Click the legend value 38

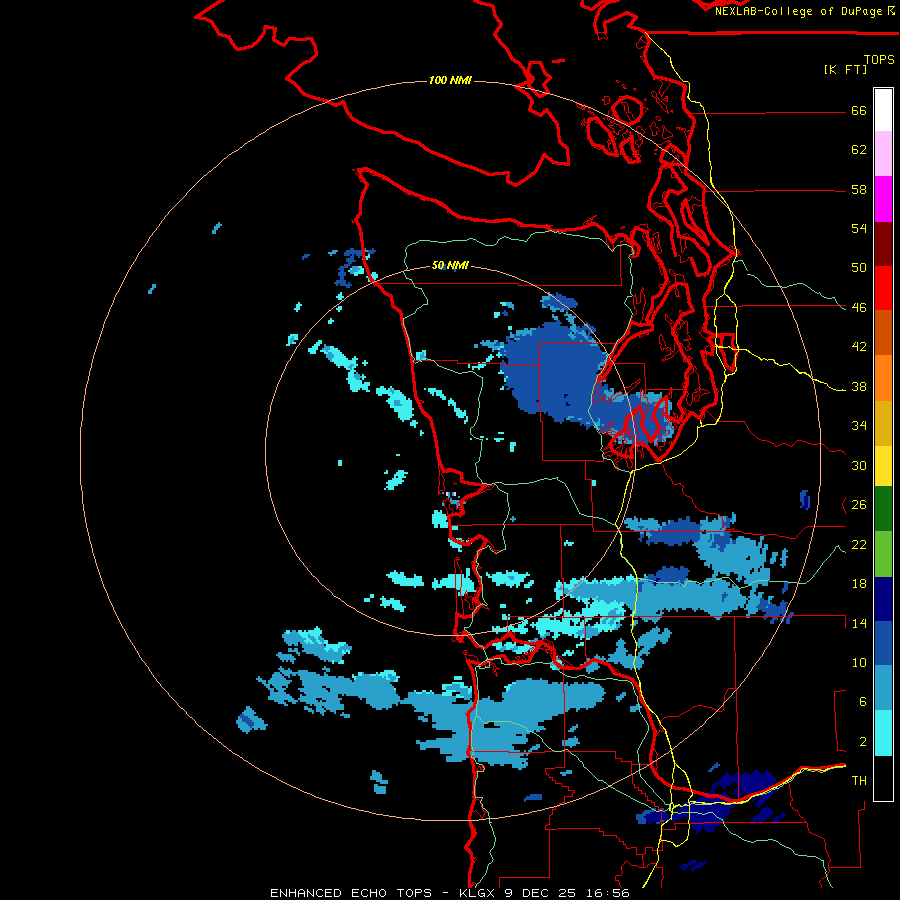coord(859,386)
